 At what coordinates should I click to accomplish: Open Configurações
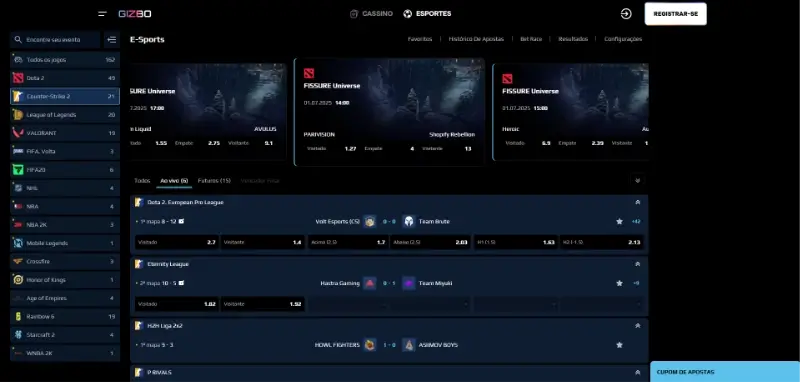623,39
